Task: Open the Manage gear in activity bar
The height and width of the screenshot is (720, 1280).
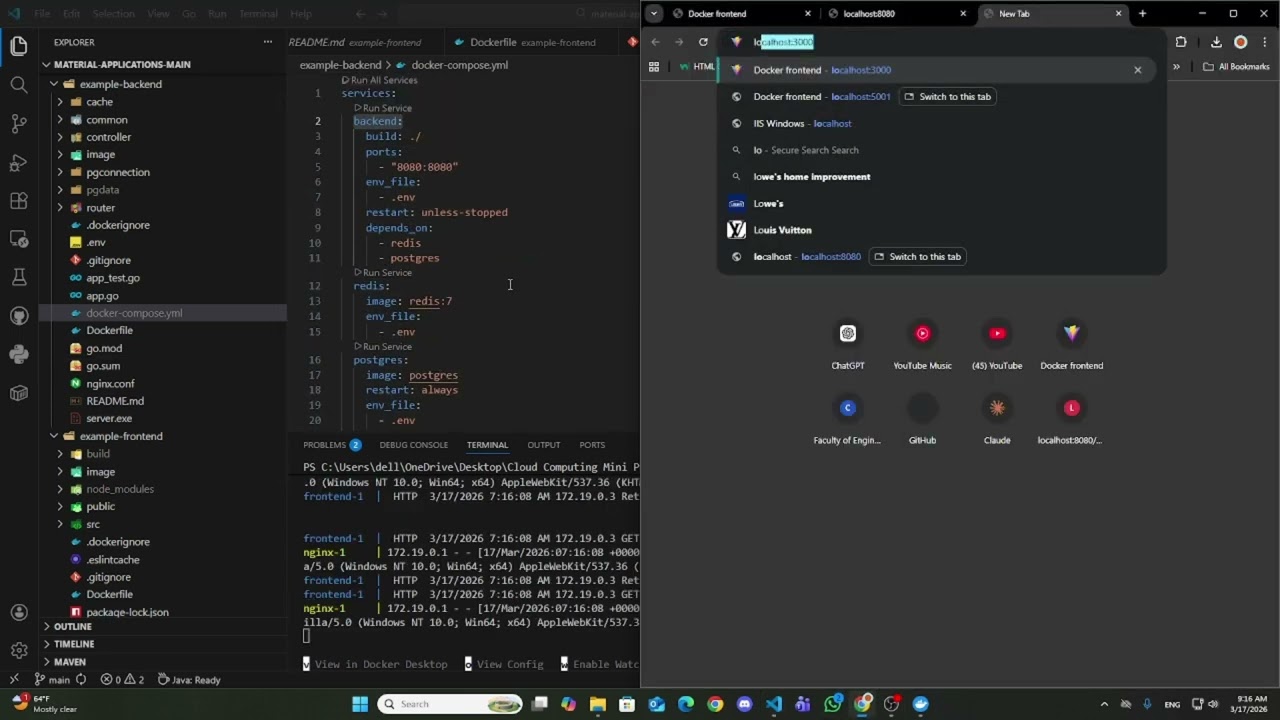Action: click(x=18, y=650)
